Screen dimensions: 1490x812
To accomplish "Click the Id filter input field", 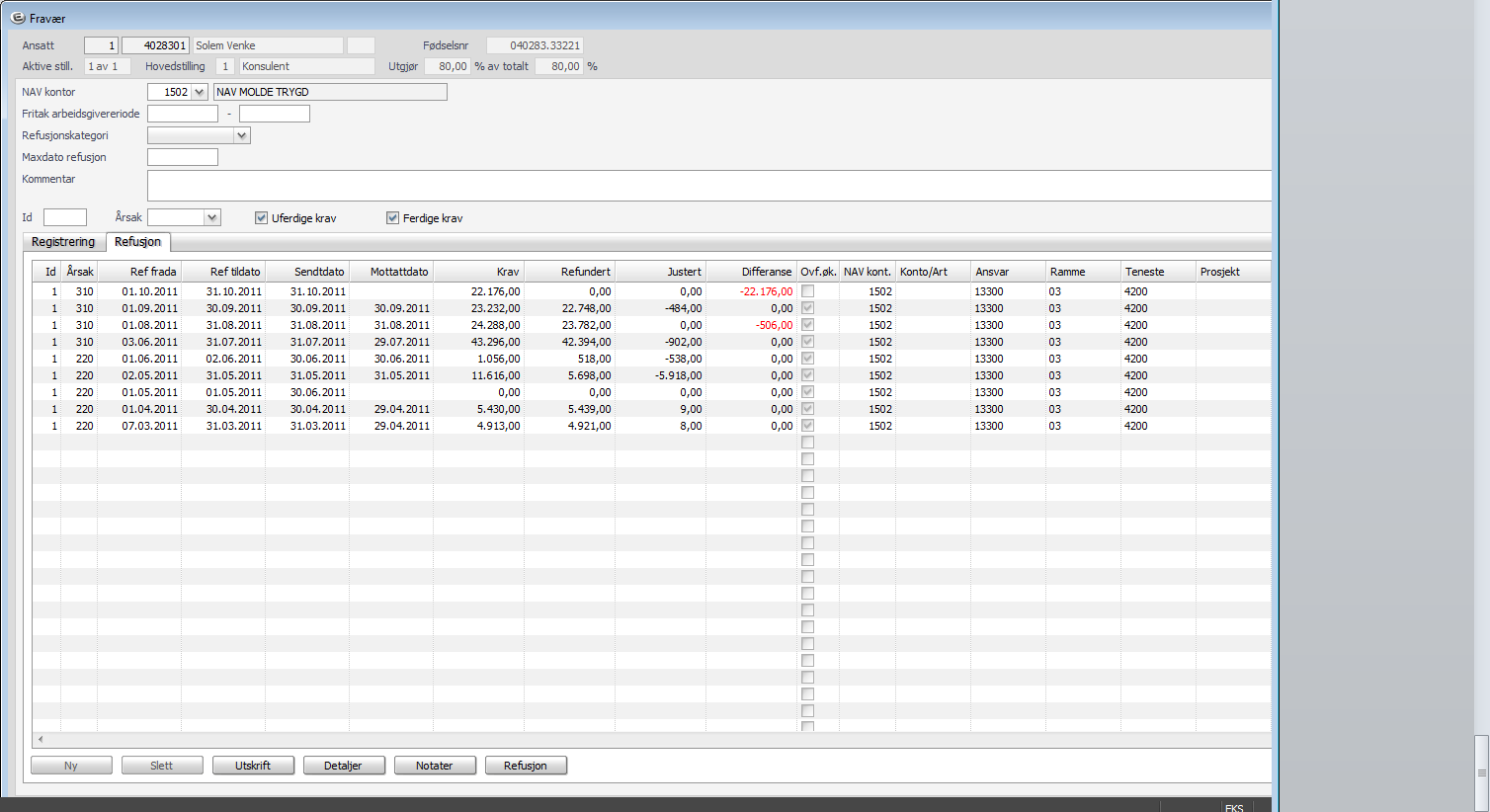I will tap(65, 217).
